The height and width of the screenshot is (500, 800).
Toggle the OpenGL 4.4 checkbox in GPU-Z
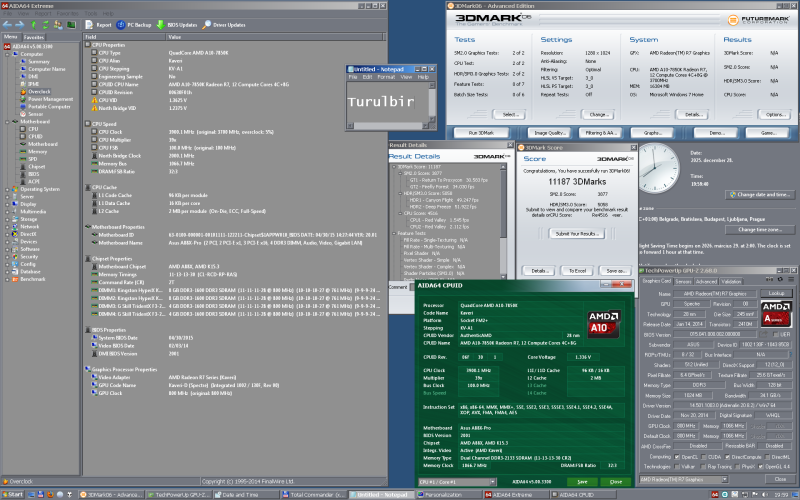[x=761, y=466]
